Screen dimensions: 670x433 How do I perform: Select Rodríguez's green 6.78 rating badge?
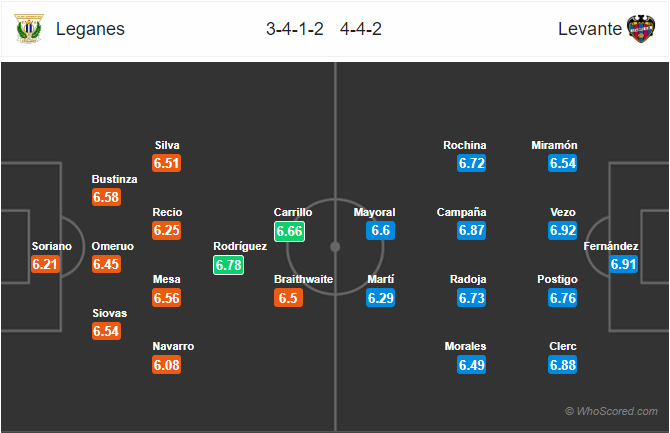click(x=228, y=264)
